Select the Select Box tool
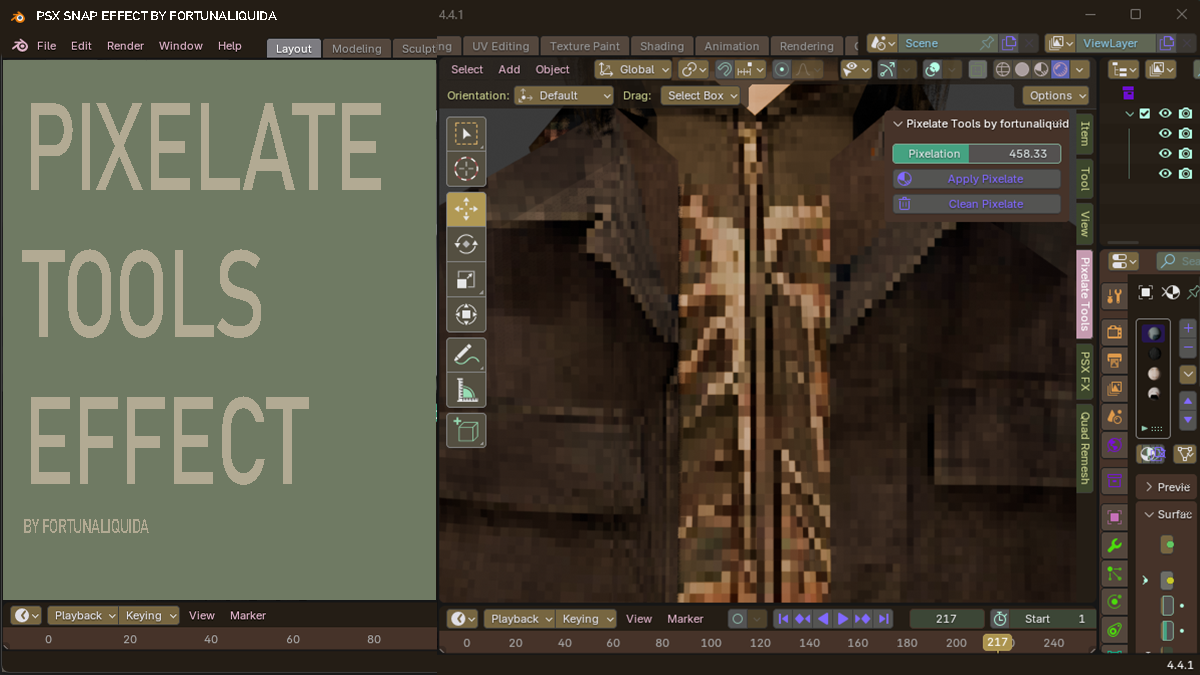 tap(466, 134)
